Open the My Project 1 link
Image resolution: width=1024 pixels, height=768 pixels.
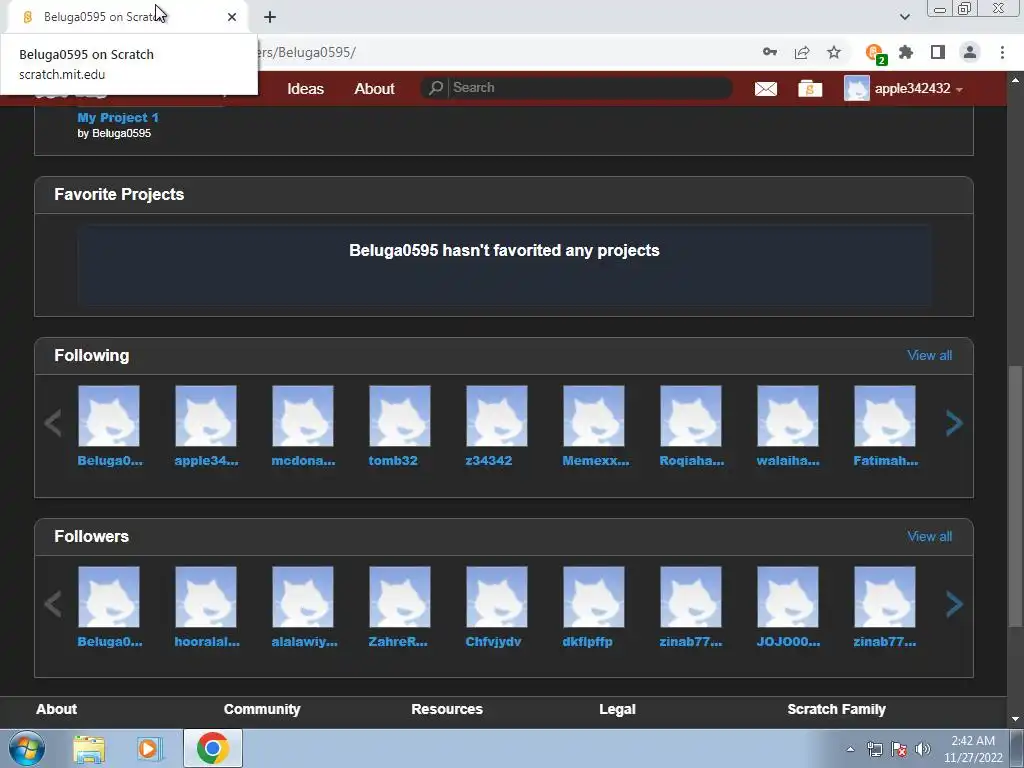click(118, 118)
